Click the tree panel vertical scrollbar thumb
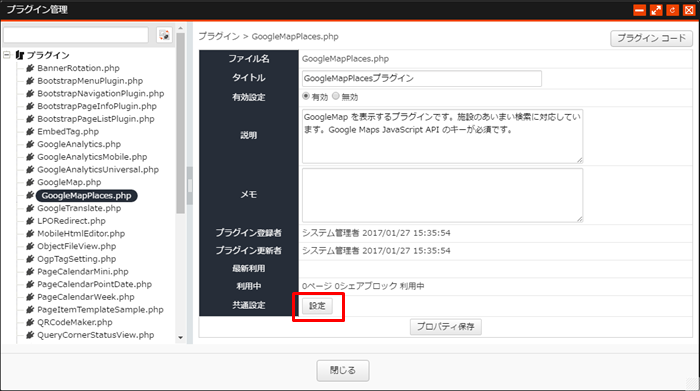 [x=180, y=124]
